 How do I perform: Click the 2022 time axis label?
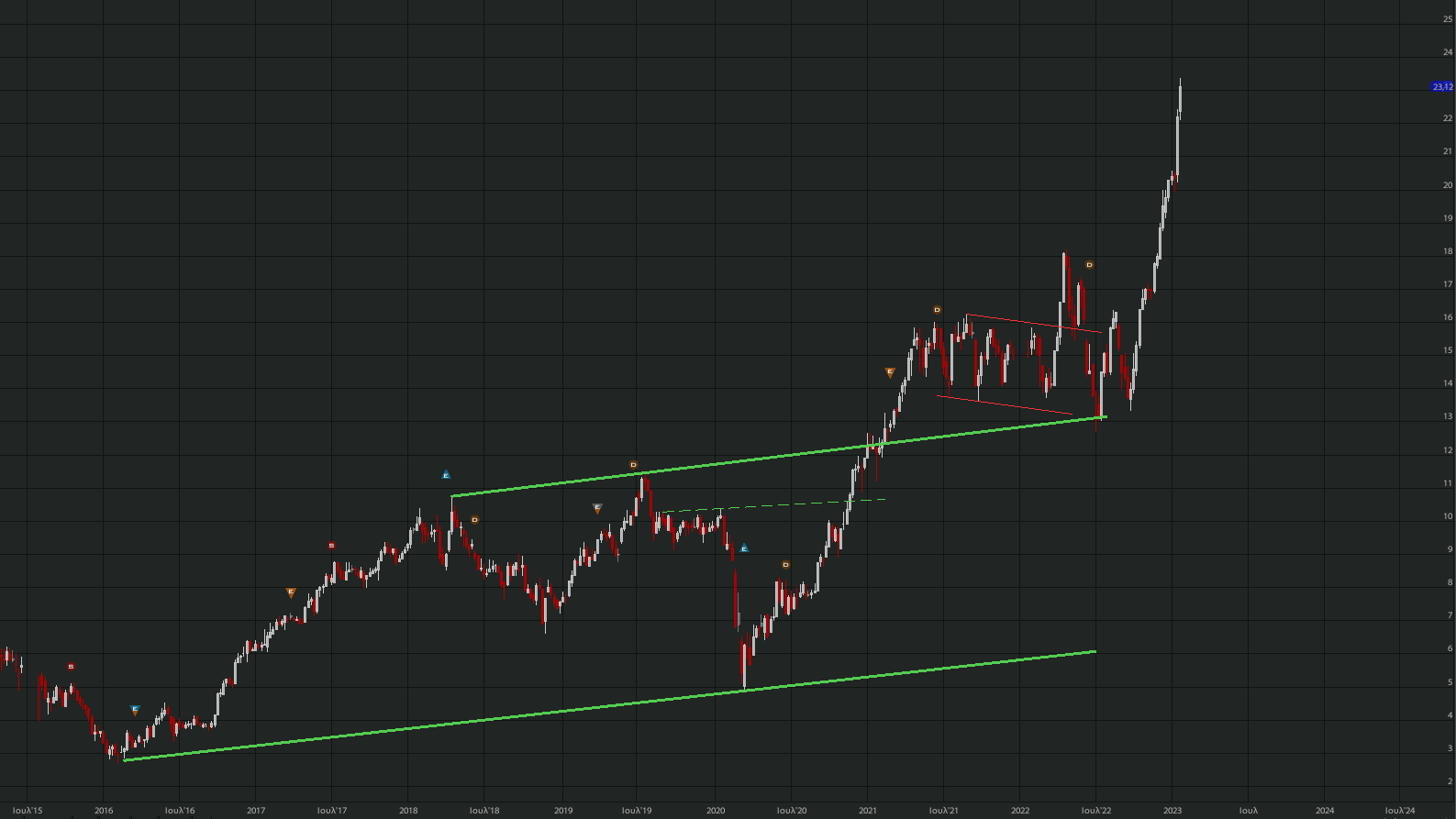[1020, 811]
